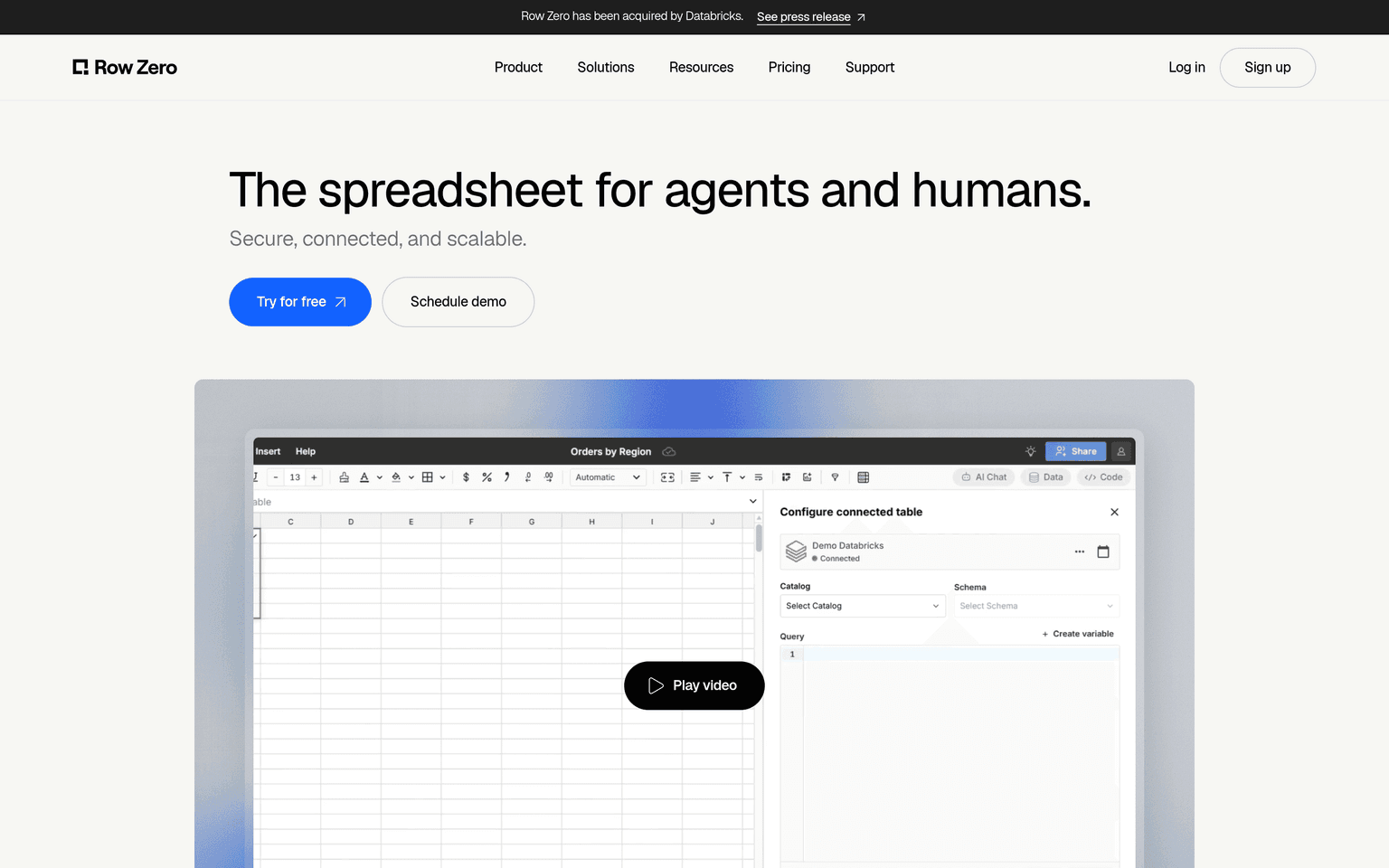1389x868 pixels.
Task: Click the horizontal align icon
Action: (x=695, y=477)
